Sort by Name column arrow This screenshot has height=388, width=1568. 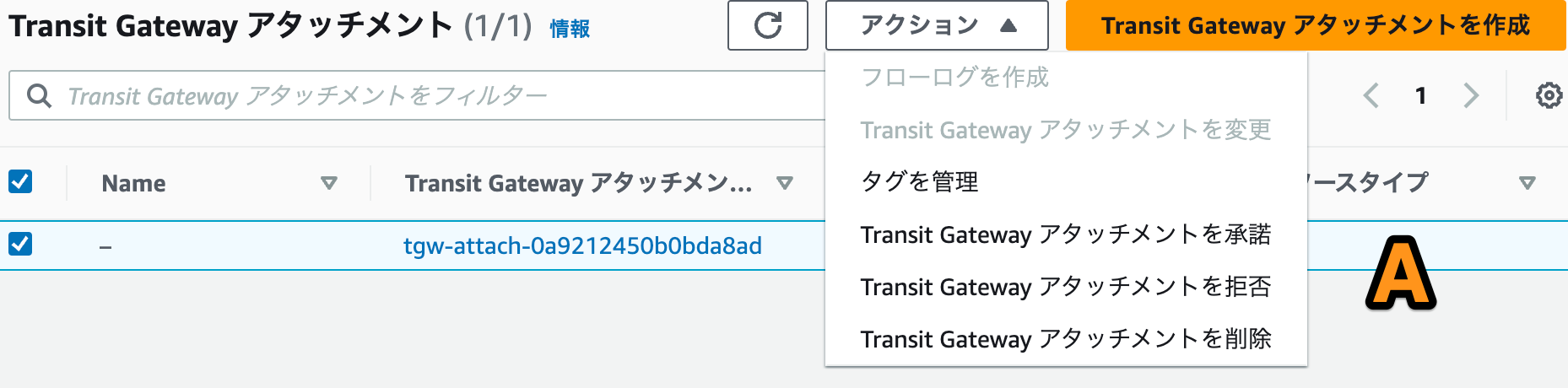coord(329,183)
